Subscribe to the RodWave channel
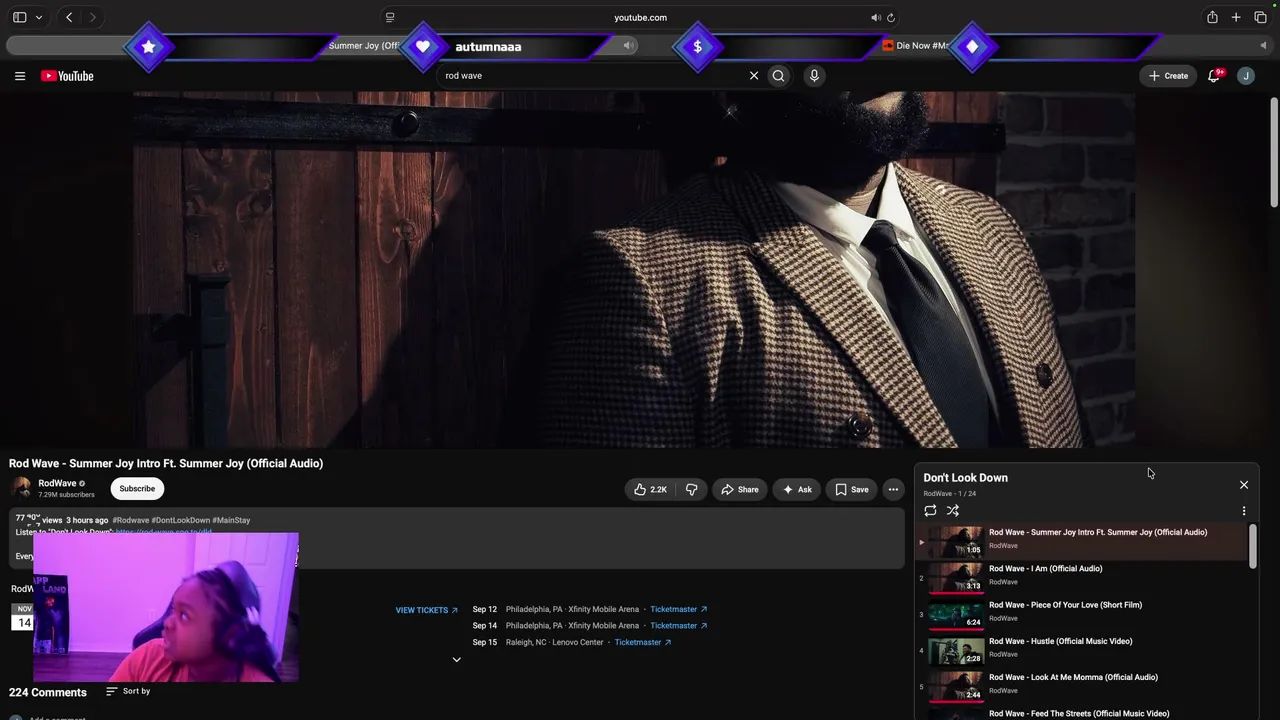 [x=137, y=489]
